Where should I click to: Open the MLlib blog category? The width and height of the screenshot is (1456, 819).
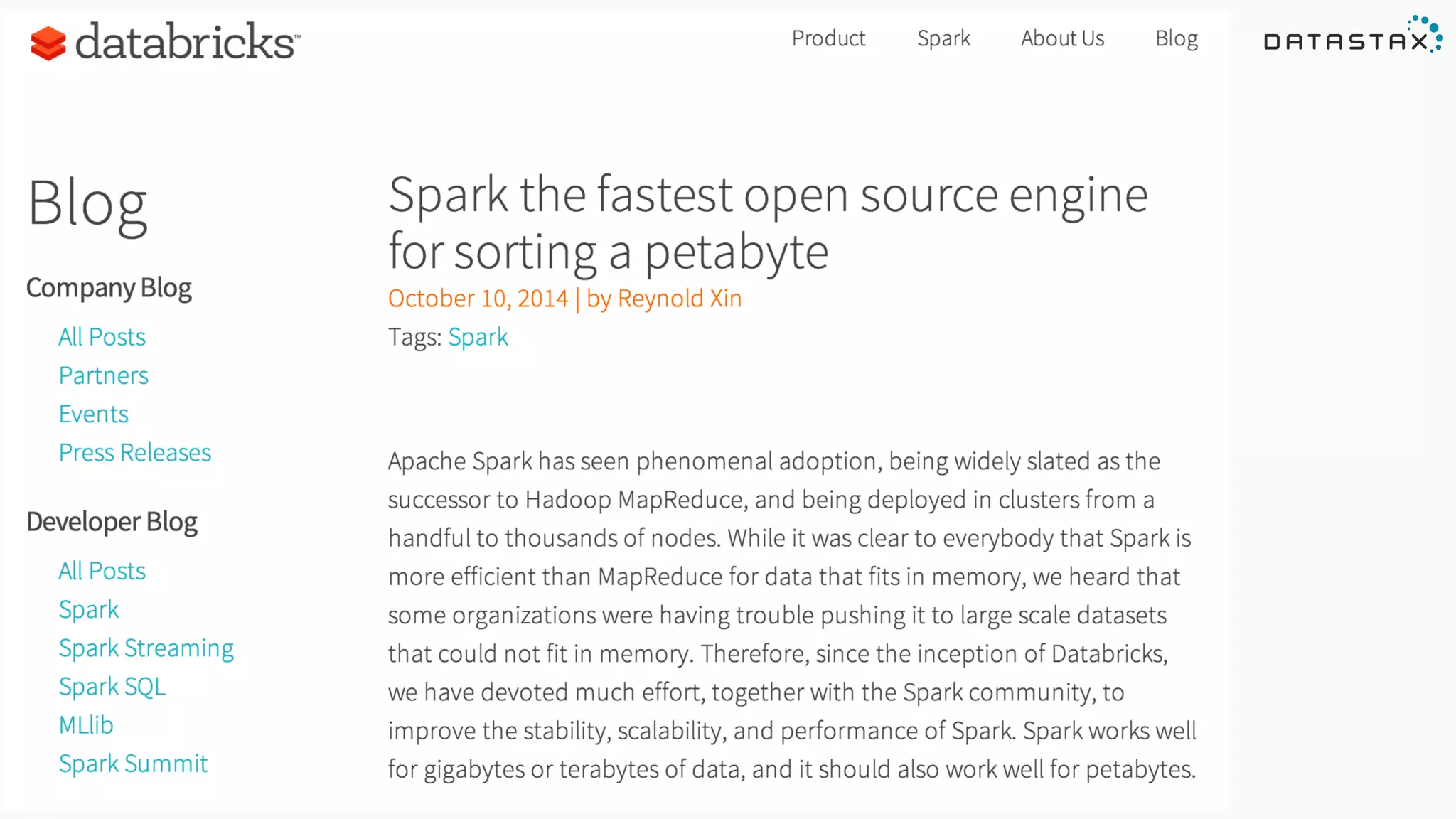[x=86, y=724]
